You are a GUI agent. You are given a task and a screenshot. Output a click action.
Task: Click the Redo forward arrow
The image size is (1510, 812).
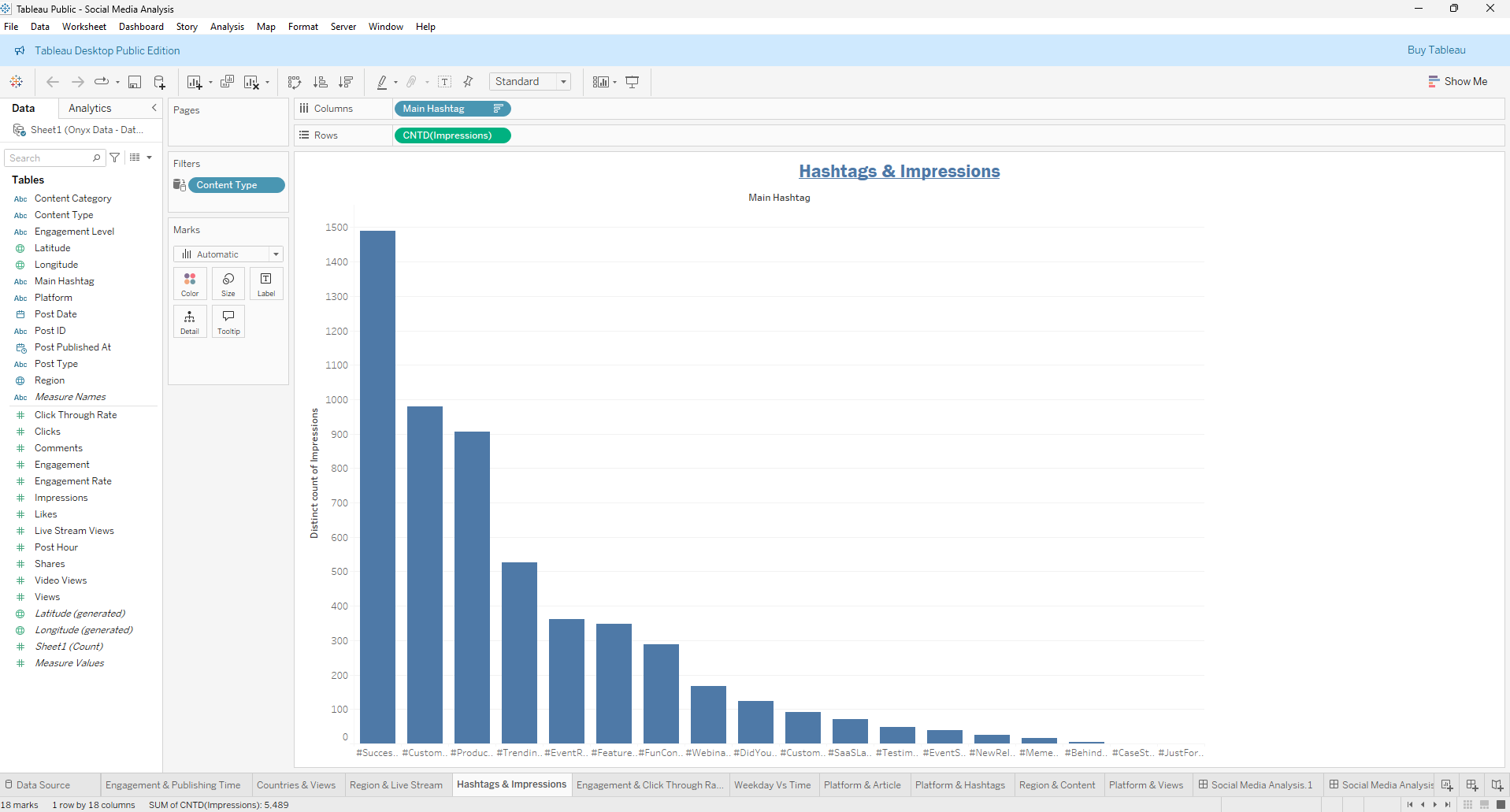pyautogui.click(x=78, y=82)
